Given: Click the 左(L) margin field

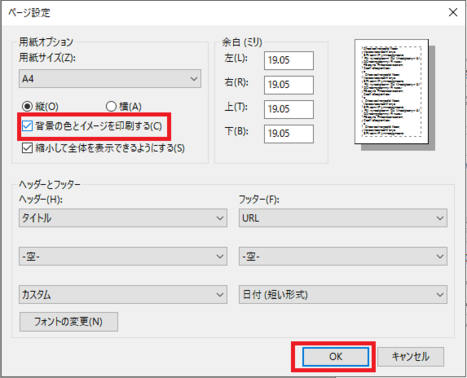Looking at the screenshot, I should click(289, 60).
